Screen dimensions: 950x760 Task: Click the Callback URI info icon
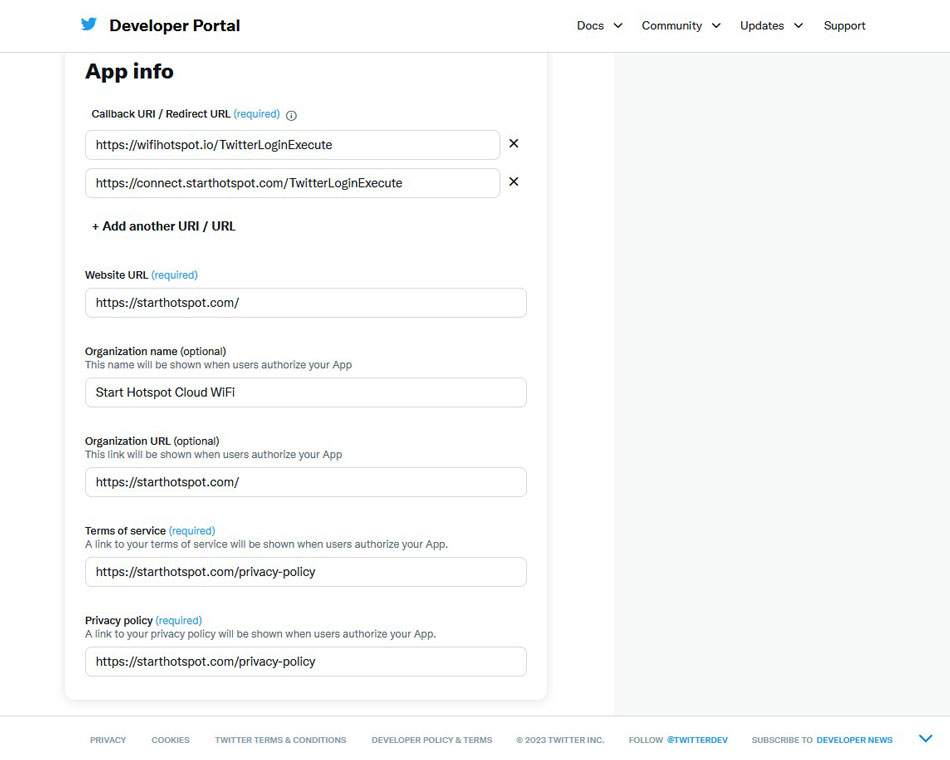(291, 115)
